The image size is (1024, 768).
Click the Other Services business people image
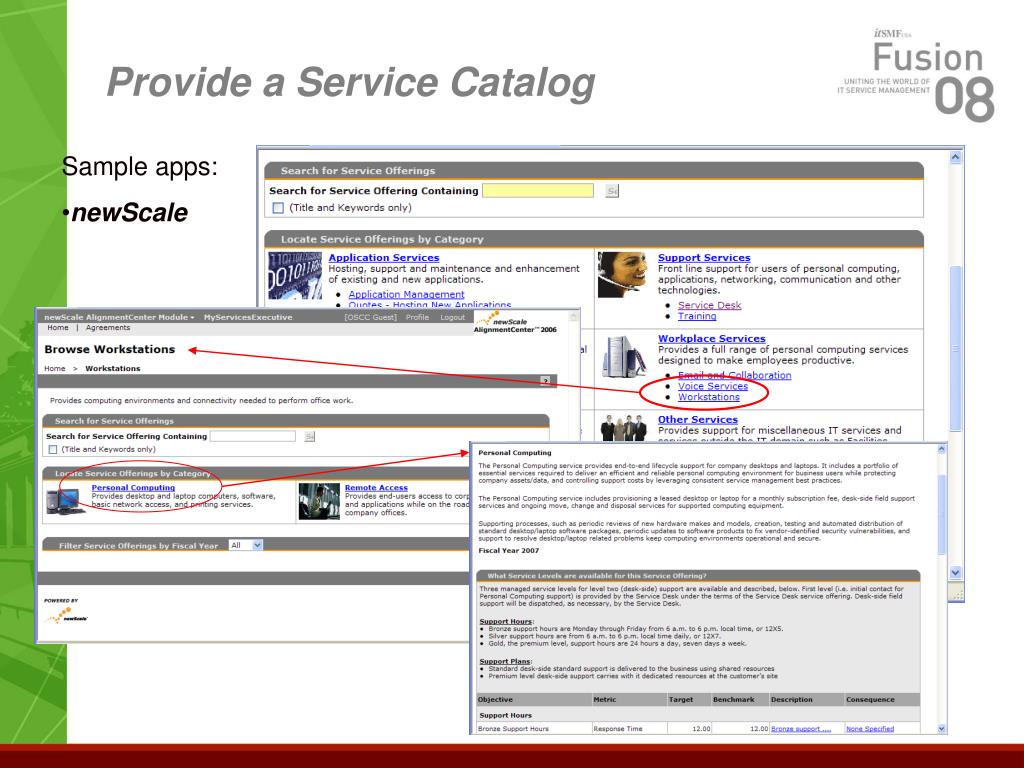pyautogui.click(x=624, y=428)
